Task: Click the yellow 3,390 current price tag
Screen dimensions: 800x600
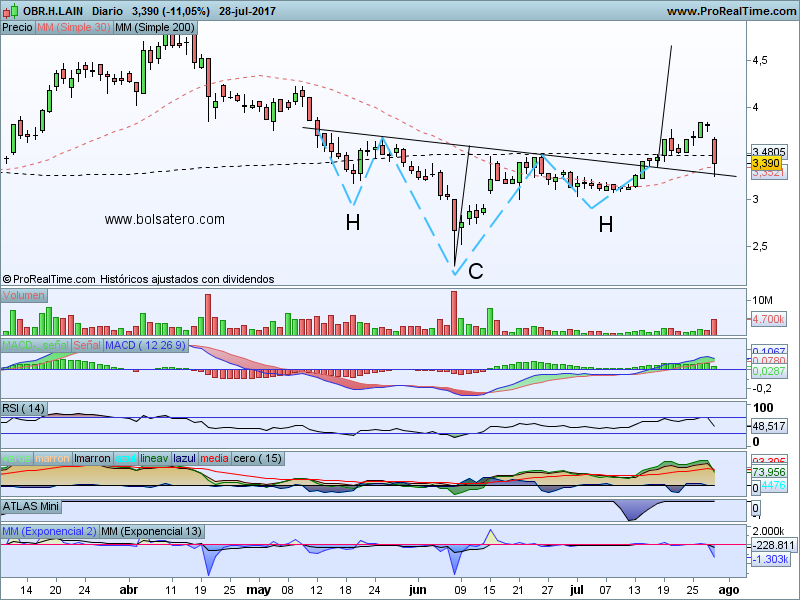Action: click(765, 163)
